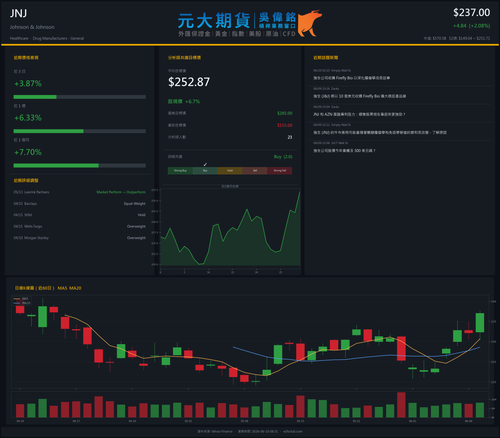
Task: Open the JNJ and AZN news headline
Action: click(359, 114)
